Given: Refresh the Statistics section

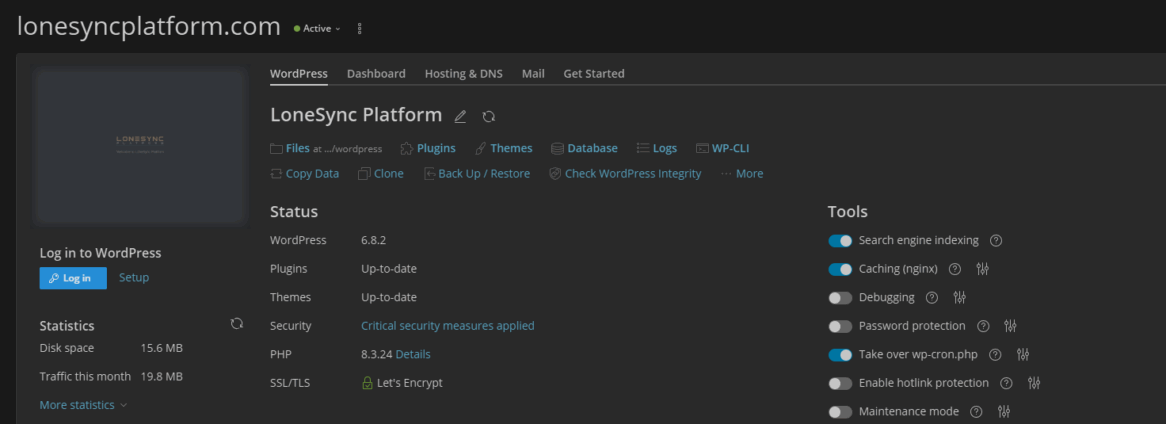Looking at the screenshot, I should pyautogui.click(x=236, y=324).
